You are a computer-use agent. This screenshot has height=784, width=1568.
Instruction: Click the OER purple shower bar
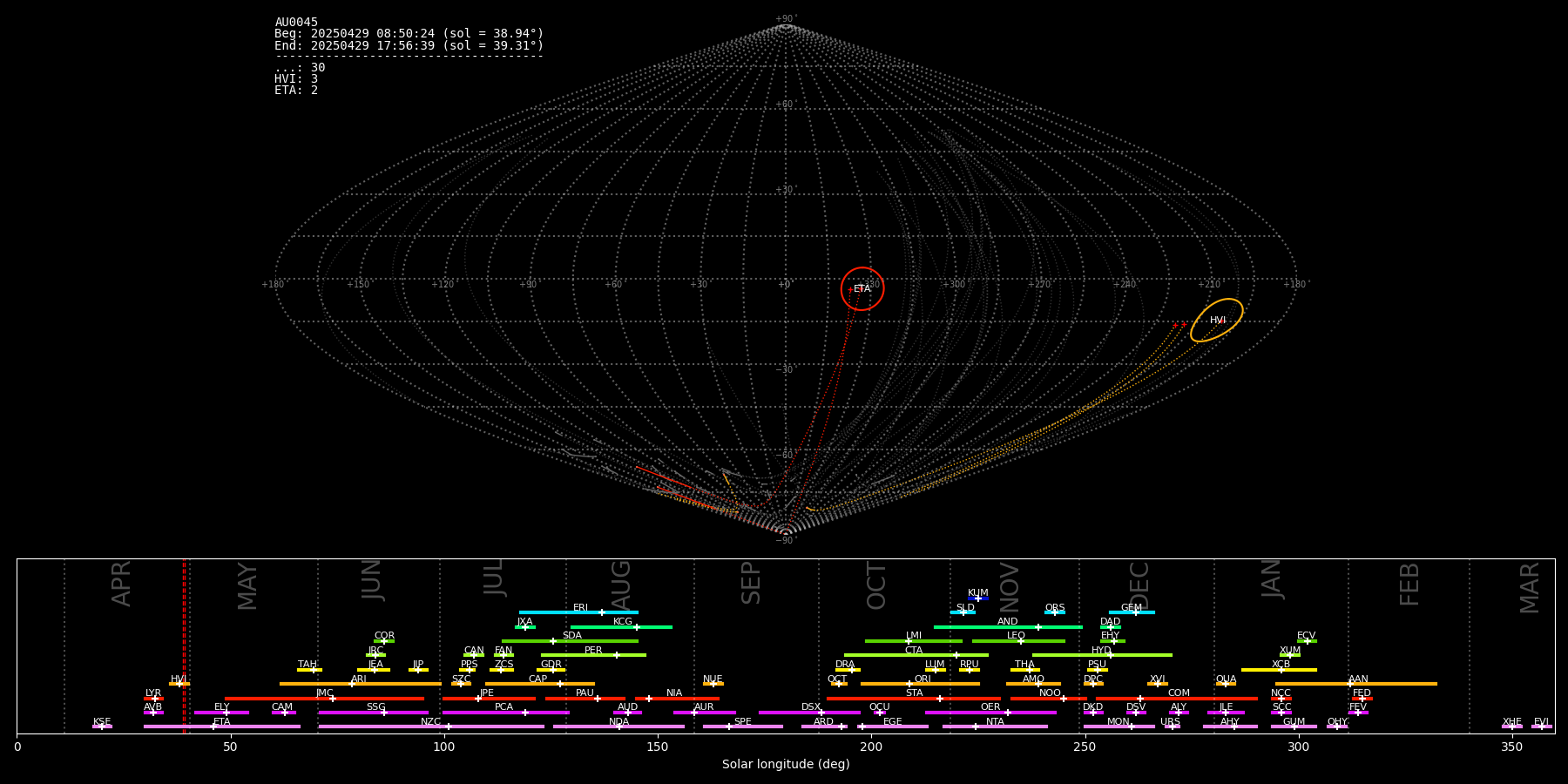[x=990, y=713]
